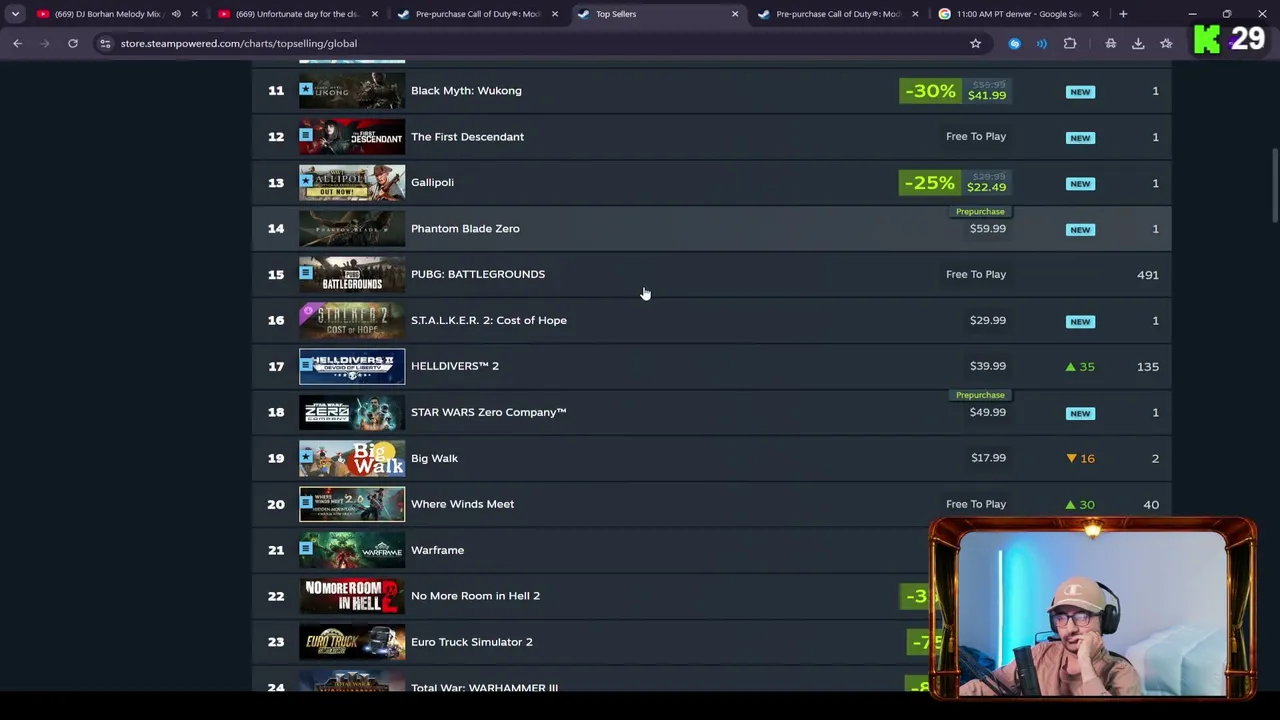Click the address bar URL field

(x=540, y=43)
